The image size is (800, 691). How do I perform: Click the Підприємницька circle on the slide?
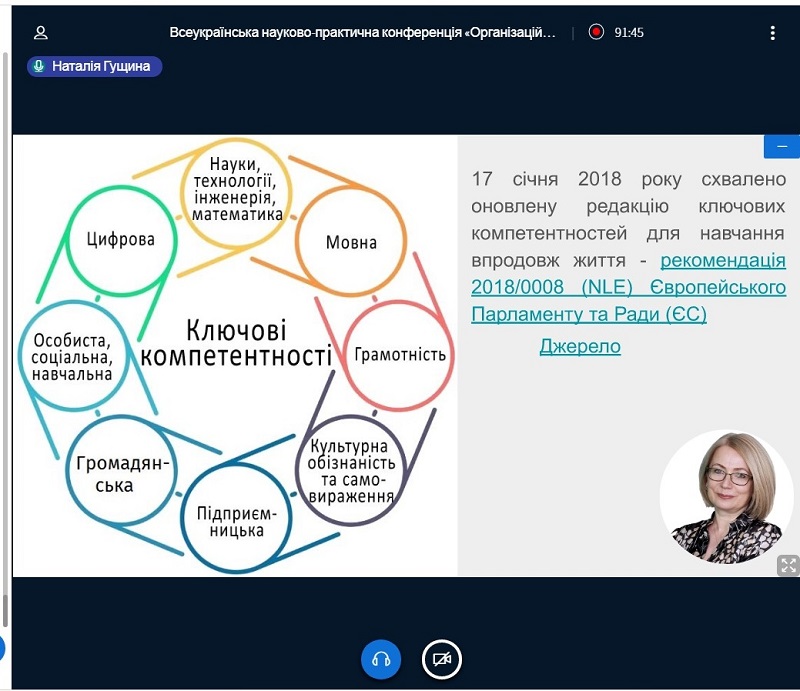tap(230, 519)
